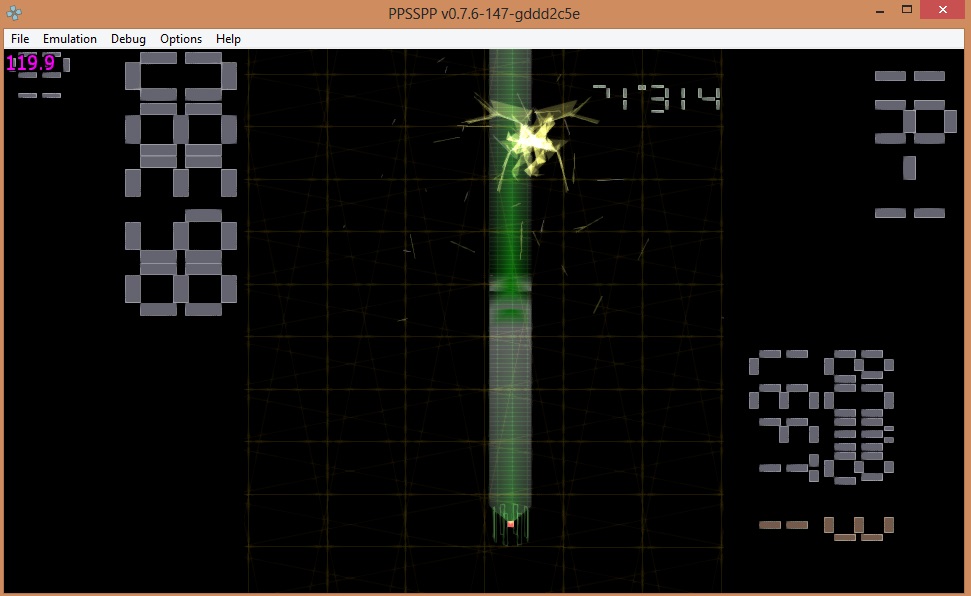Image resolution: width=971 pixels, height=596 pixels.
Task: Click the gray block cluster at lower right
Action: pyautogui.click(x=822, y=416)
